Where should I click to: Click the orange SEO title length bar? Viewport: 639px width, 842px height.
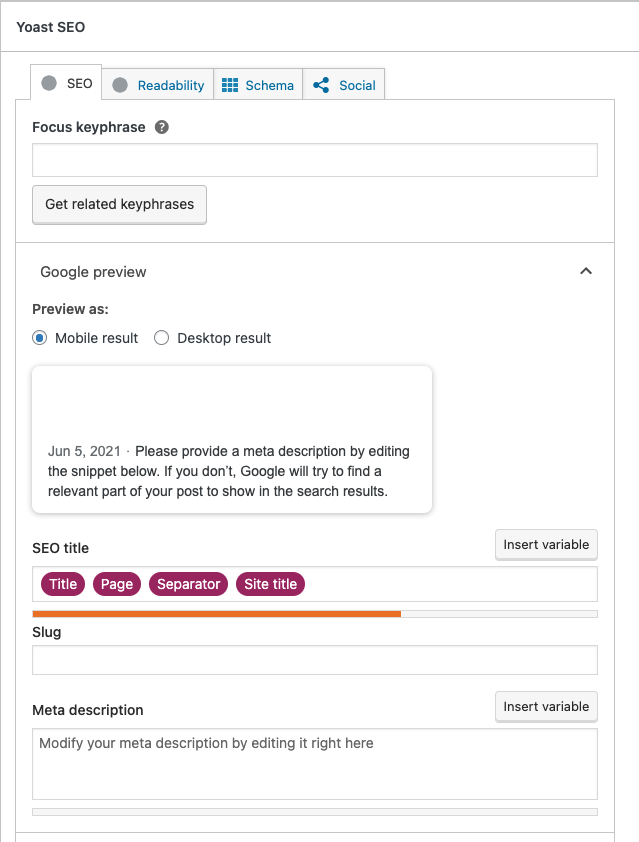click(x=216, y=614)
